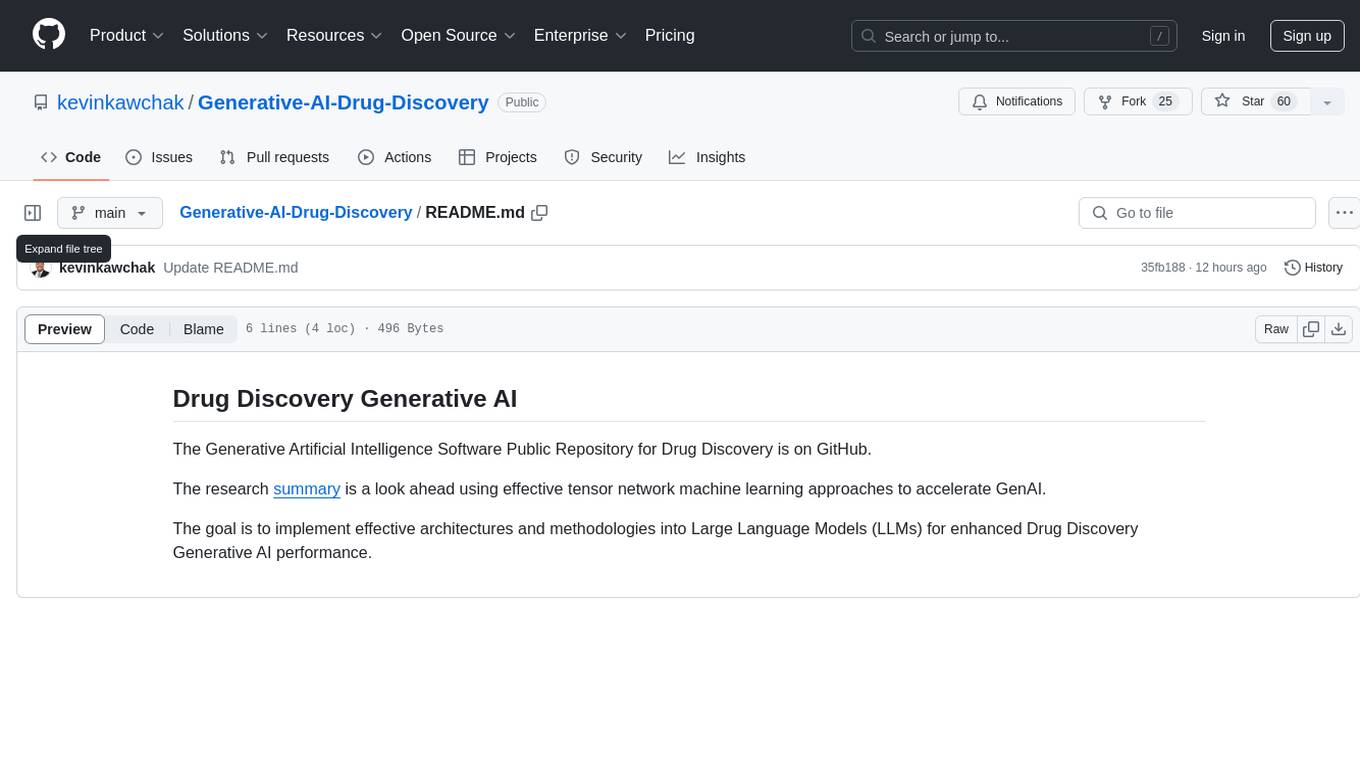Open the Projects tab
This screenshot has height=764, width=1360.
point(498,157)
